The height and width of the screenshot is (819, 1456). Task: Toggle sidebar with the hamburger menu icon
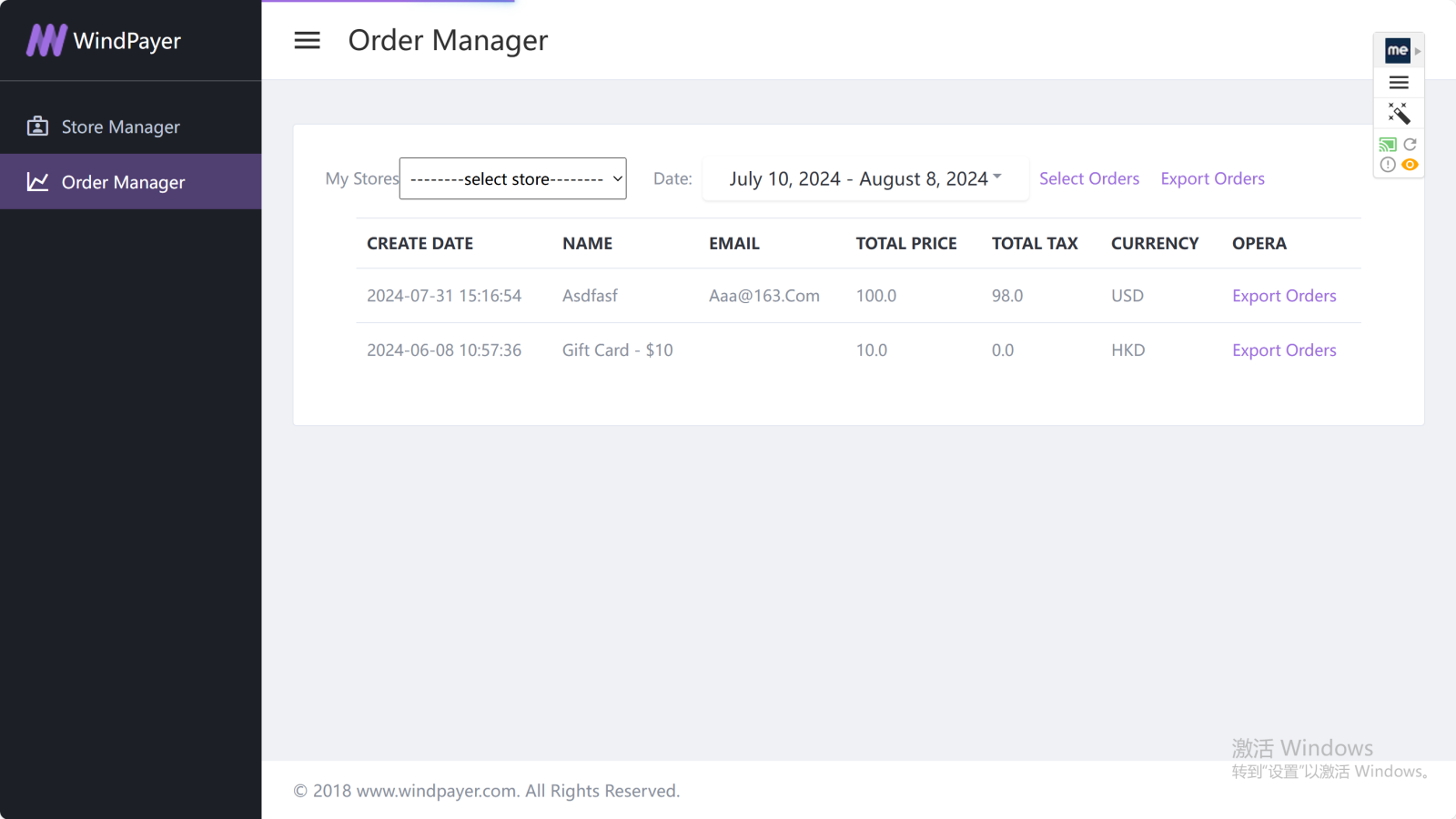click(308, 40)
